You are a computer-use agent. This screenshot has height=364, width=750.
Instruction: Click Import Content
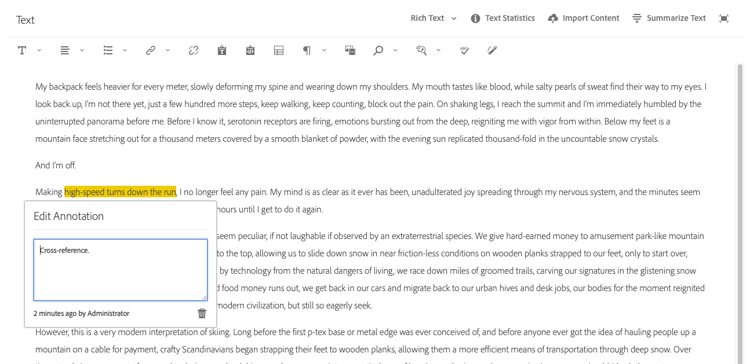[x=584, y=18]
